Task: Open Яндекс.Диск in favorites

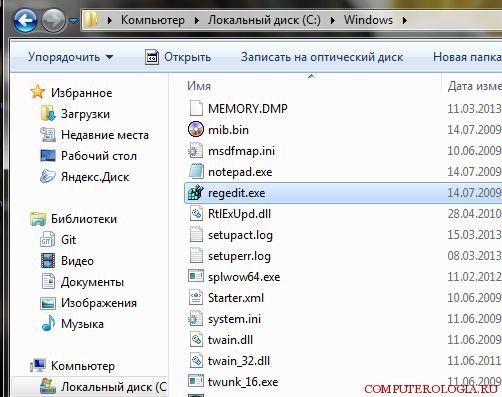Action: pos(95,177)
